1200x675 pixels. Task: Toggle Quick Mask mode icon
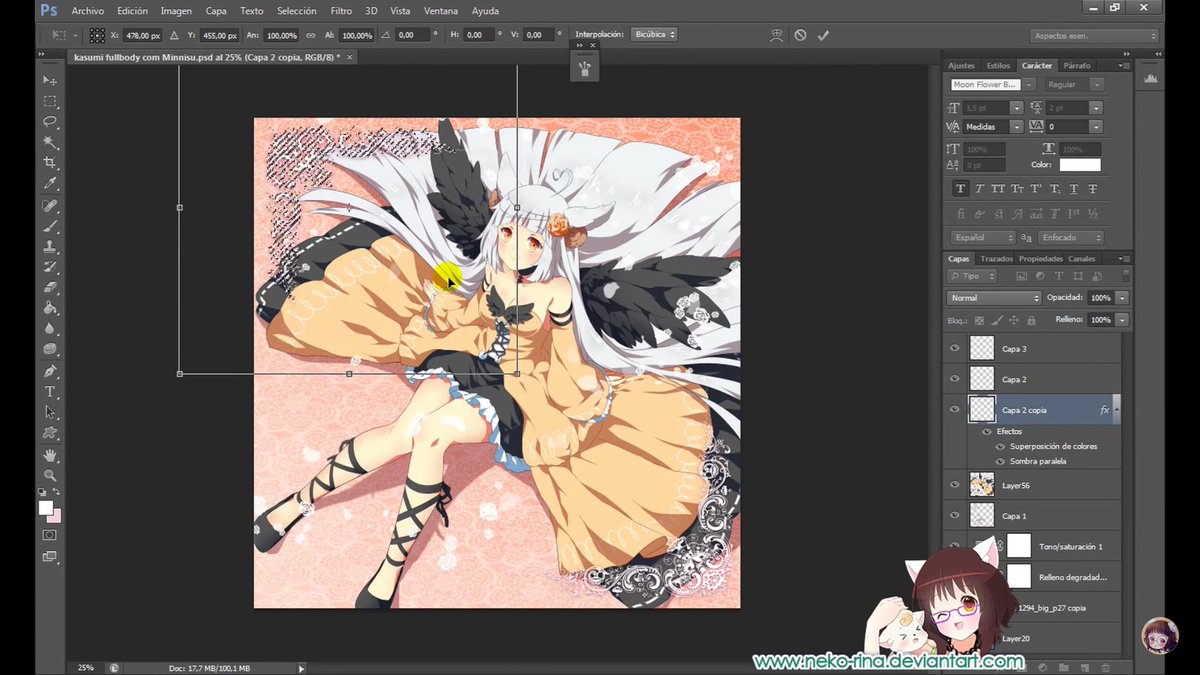(50, 535)
